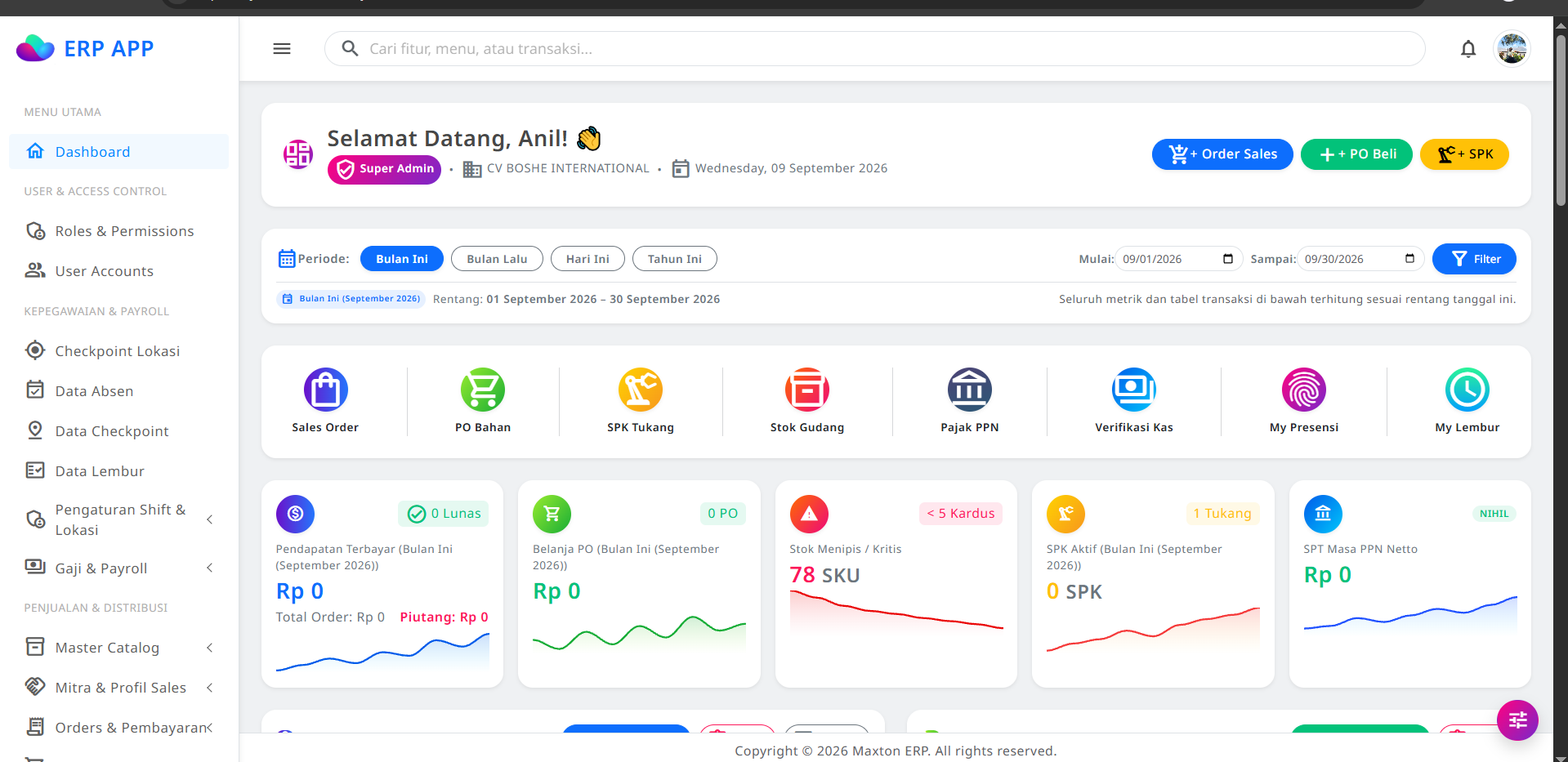This screenshot has width=1568, height=762.
Task: Open the My Lembur clock icon
Action: (1467, 390)
